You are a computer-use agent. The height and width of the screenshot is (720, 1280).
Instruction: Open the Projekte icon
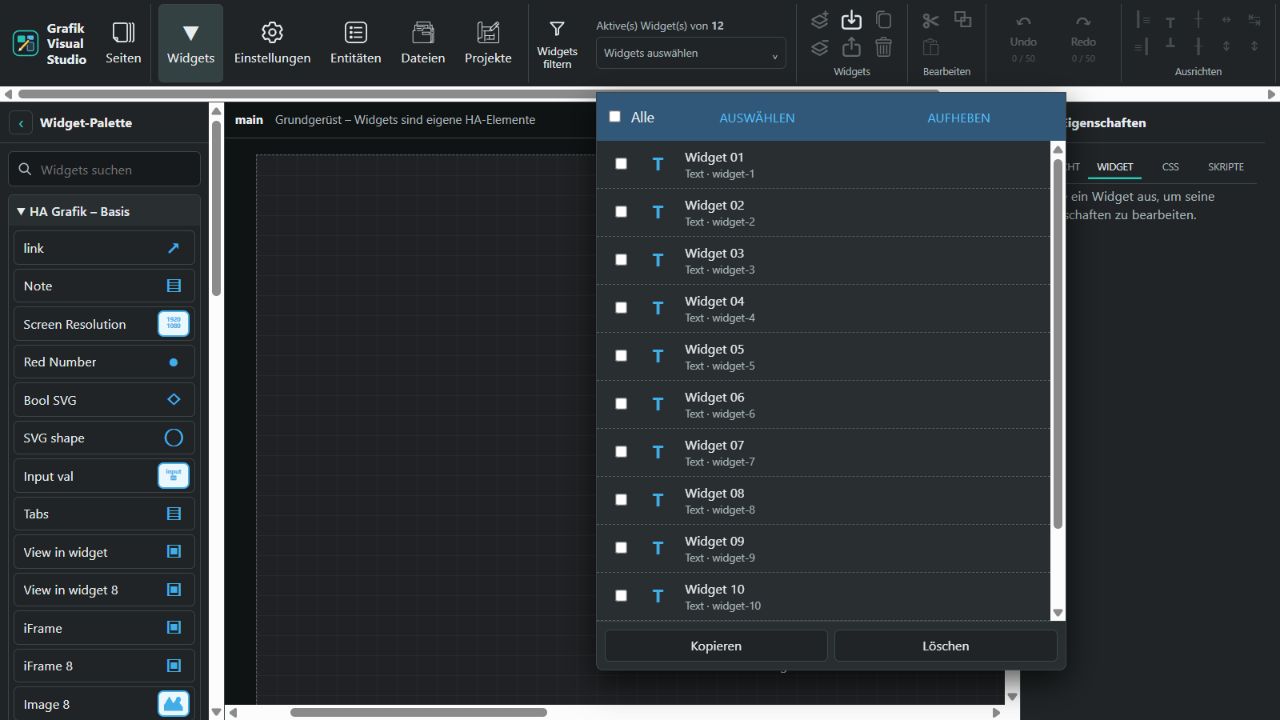pyautogui.click(x=488, y=32)
